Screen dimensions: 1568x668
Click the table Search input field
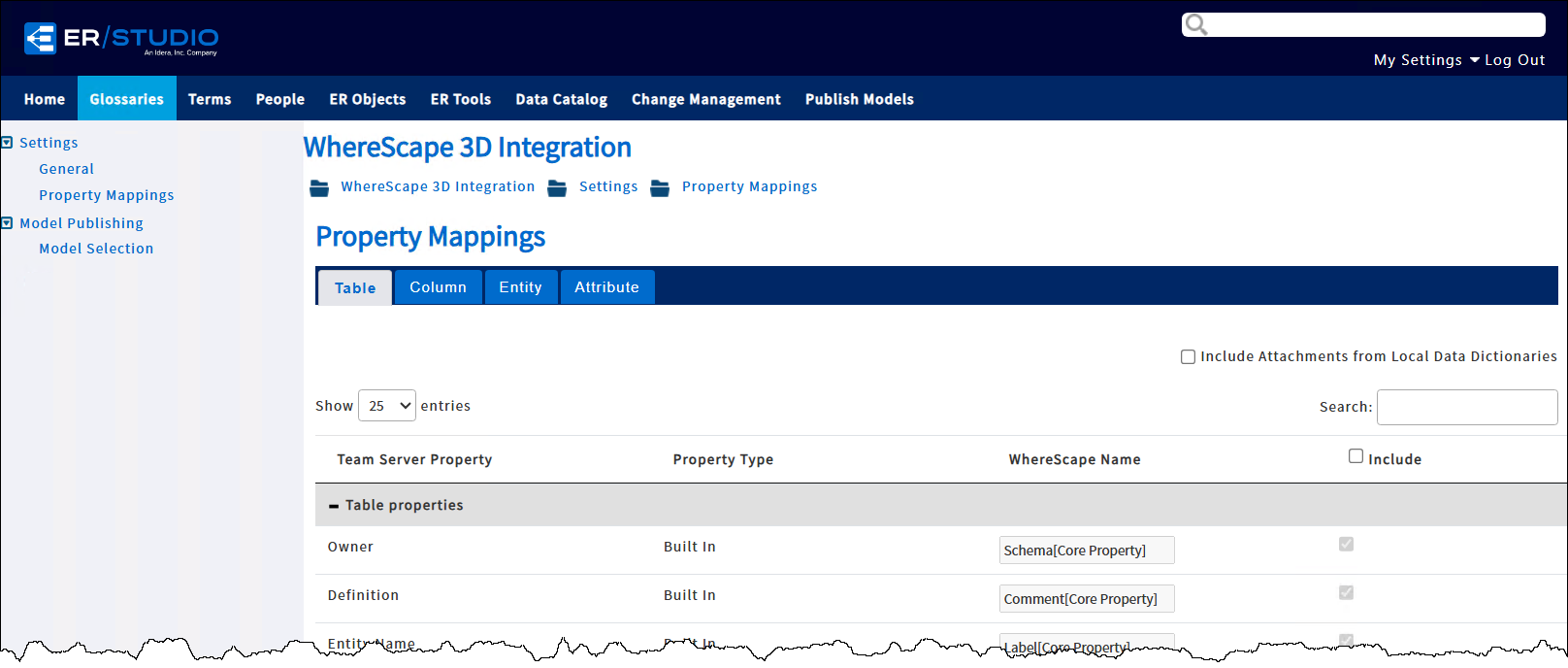[1467, 407]
